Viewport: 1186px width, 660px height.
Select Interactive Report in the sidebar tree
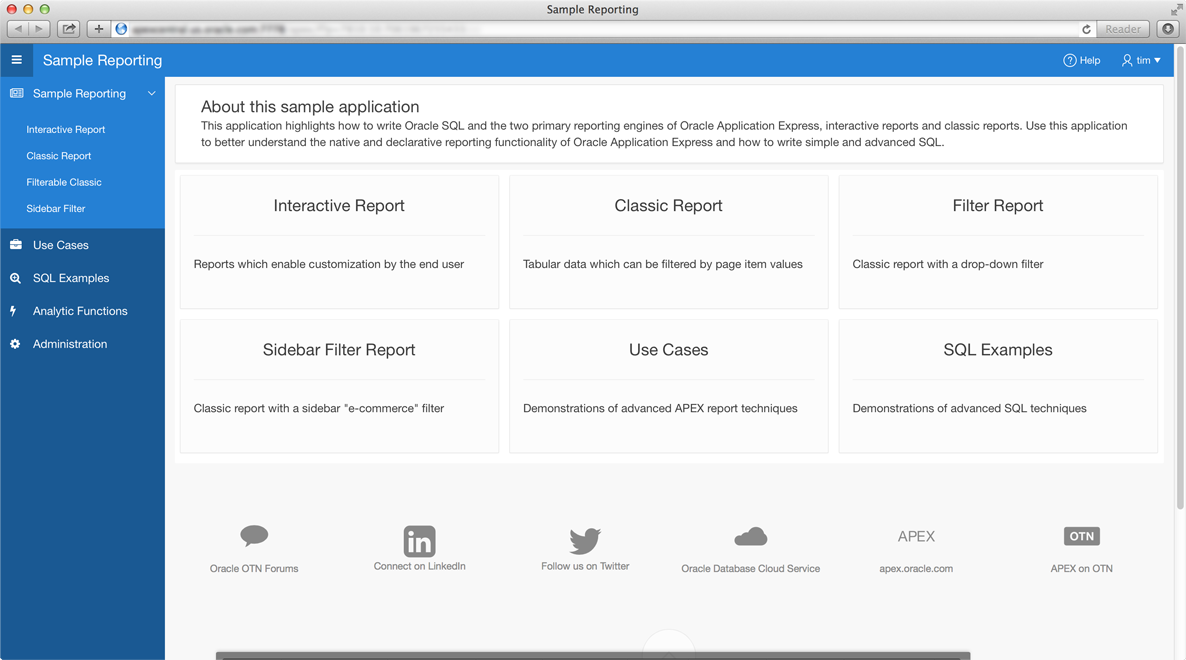[66, 130]
